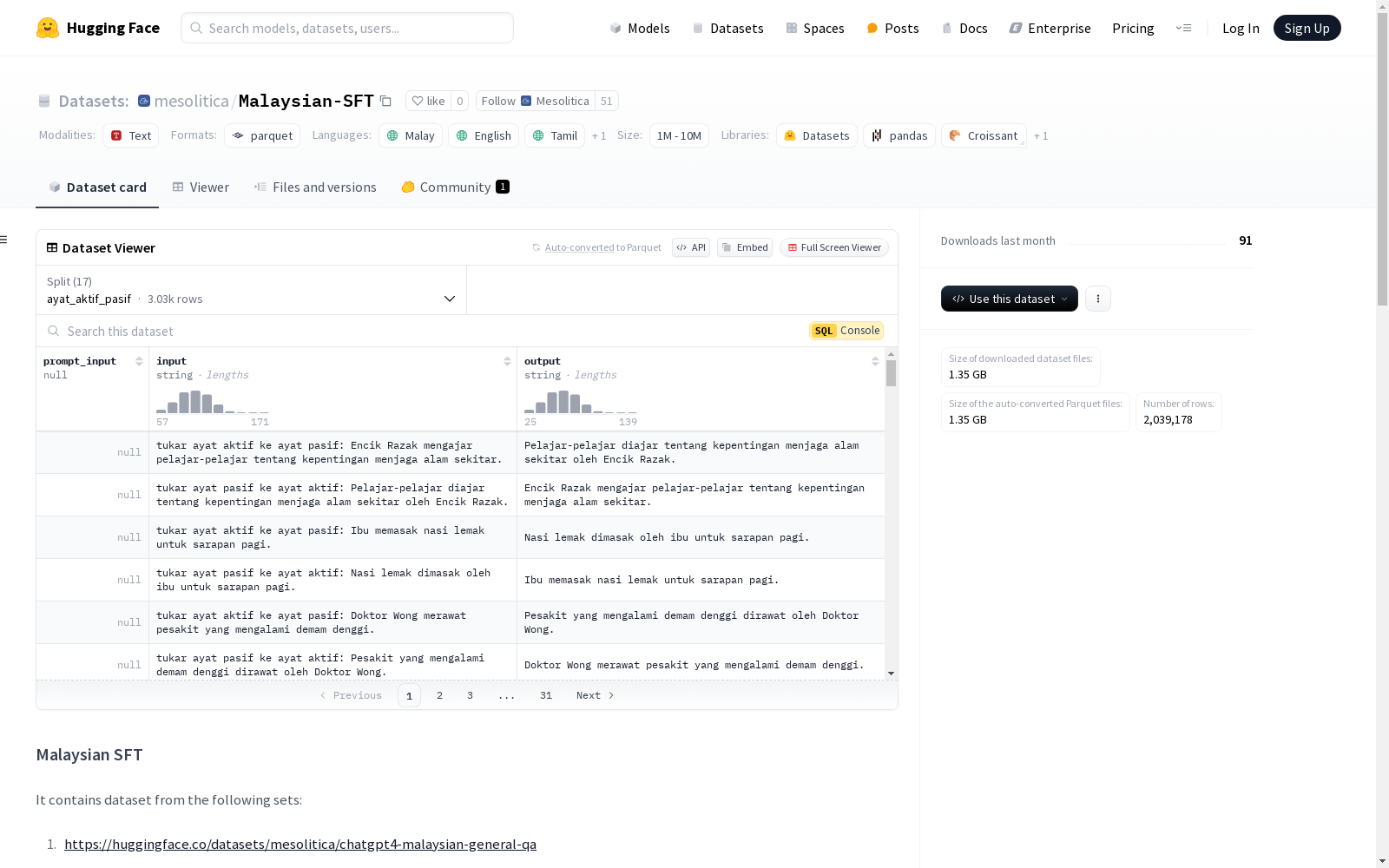
Task: Go to the next page of rows
Action: tap(596, 695)
